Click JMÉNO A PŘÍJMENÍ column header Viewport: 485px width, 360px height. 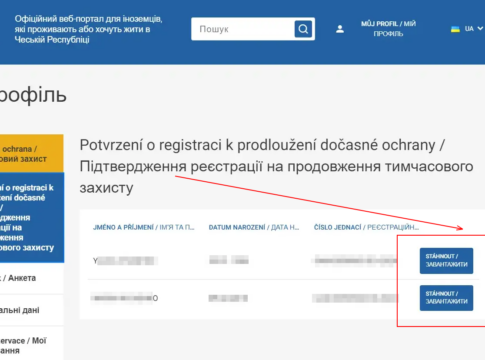(143, 227)
